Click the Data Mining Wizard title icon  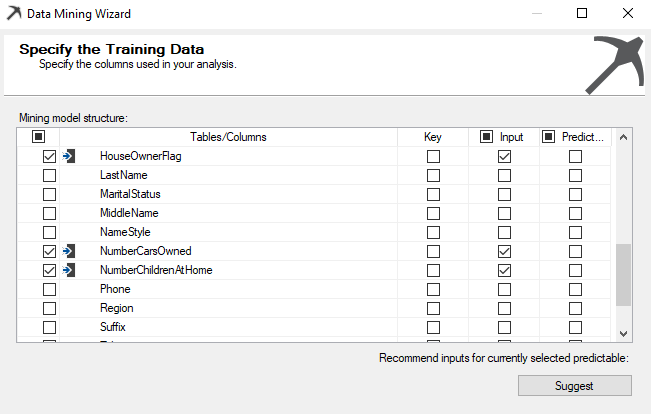click(15, 14)
